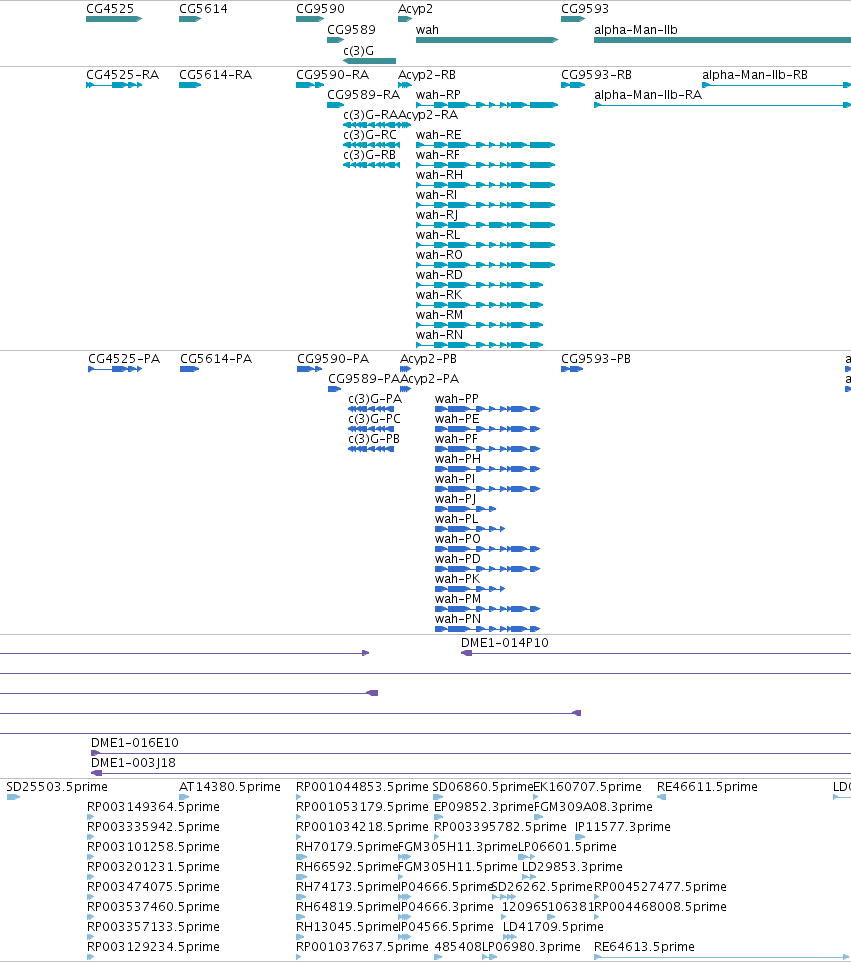Click transcript wah-RE label
The width and height of the screenshot is (851, 962).
[x=439, y=135]
